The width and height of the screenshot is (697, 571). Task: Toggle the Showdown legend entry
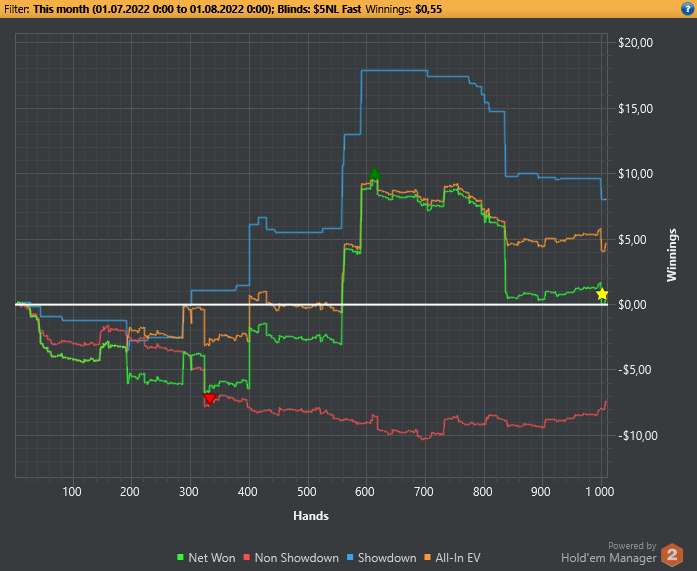pos(382,558)
